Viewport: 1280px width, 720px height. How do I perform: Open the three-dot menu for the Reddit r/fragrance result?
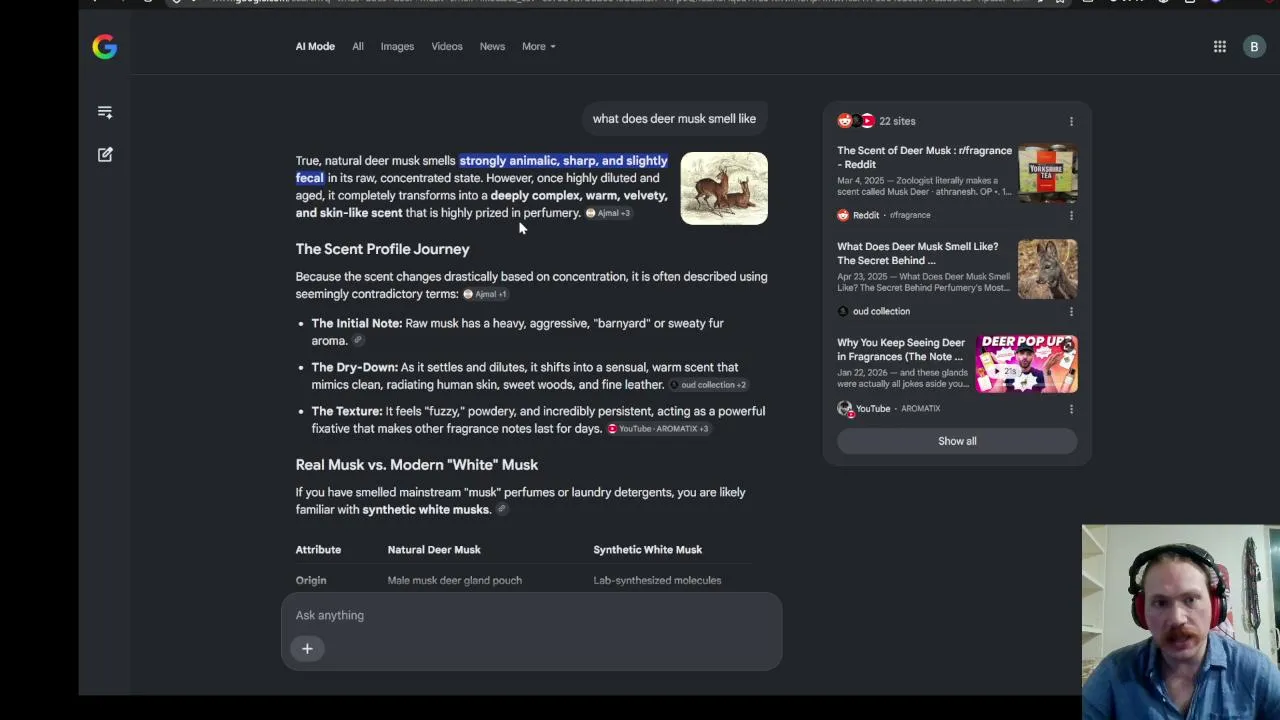pyautogui.click(x=1071, y=215)
